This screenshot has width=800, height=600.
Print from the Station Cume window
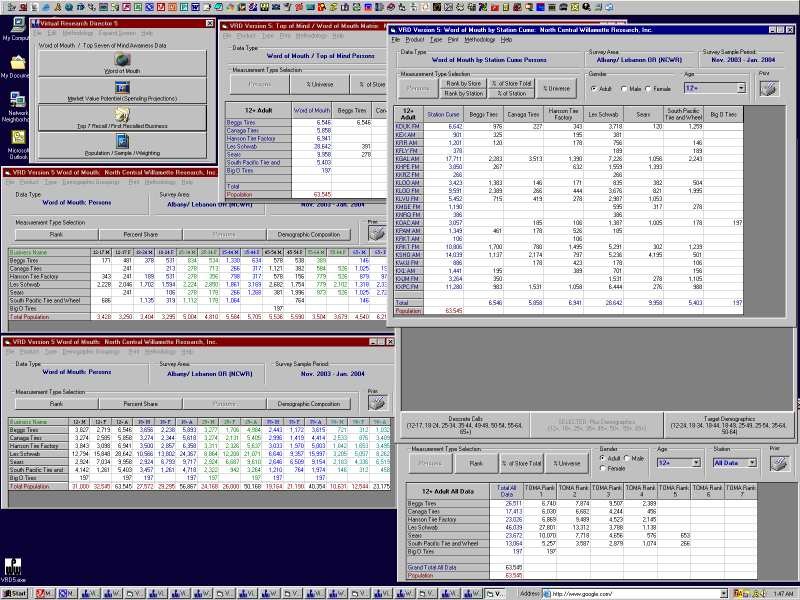769,88
